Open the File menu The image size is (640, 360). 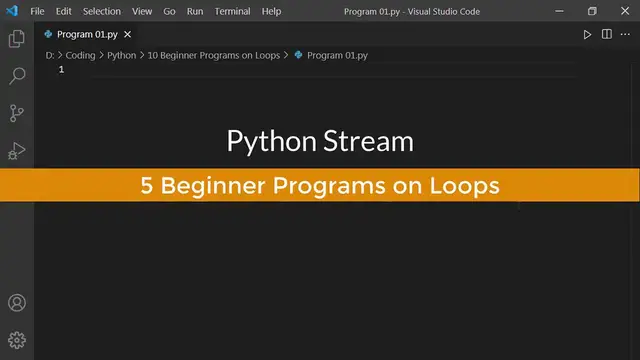[37, 11]
